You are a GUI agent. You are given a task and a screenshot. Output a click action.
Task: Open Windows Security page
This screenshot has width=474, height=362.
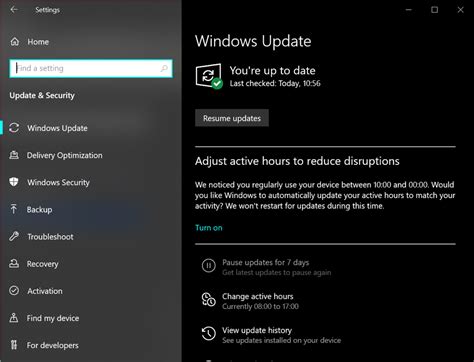58,182
